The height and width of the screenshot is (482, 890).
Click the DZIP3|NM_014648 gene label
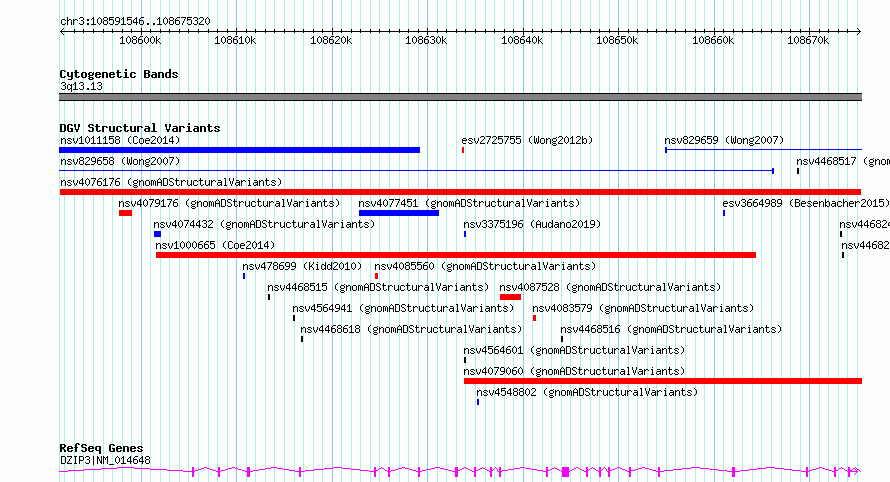(106, 460)
